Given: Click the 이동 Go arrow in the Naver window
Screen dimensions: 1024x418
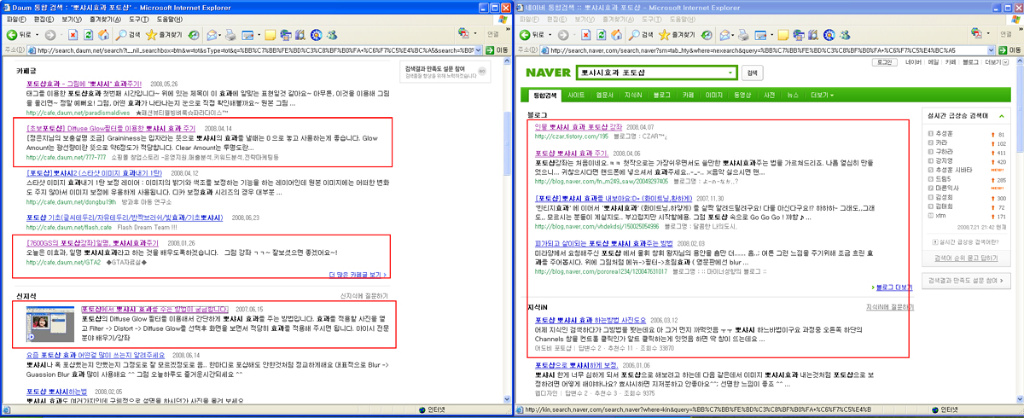Looking at the screenshot, I should [1011, 50].
